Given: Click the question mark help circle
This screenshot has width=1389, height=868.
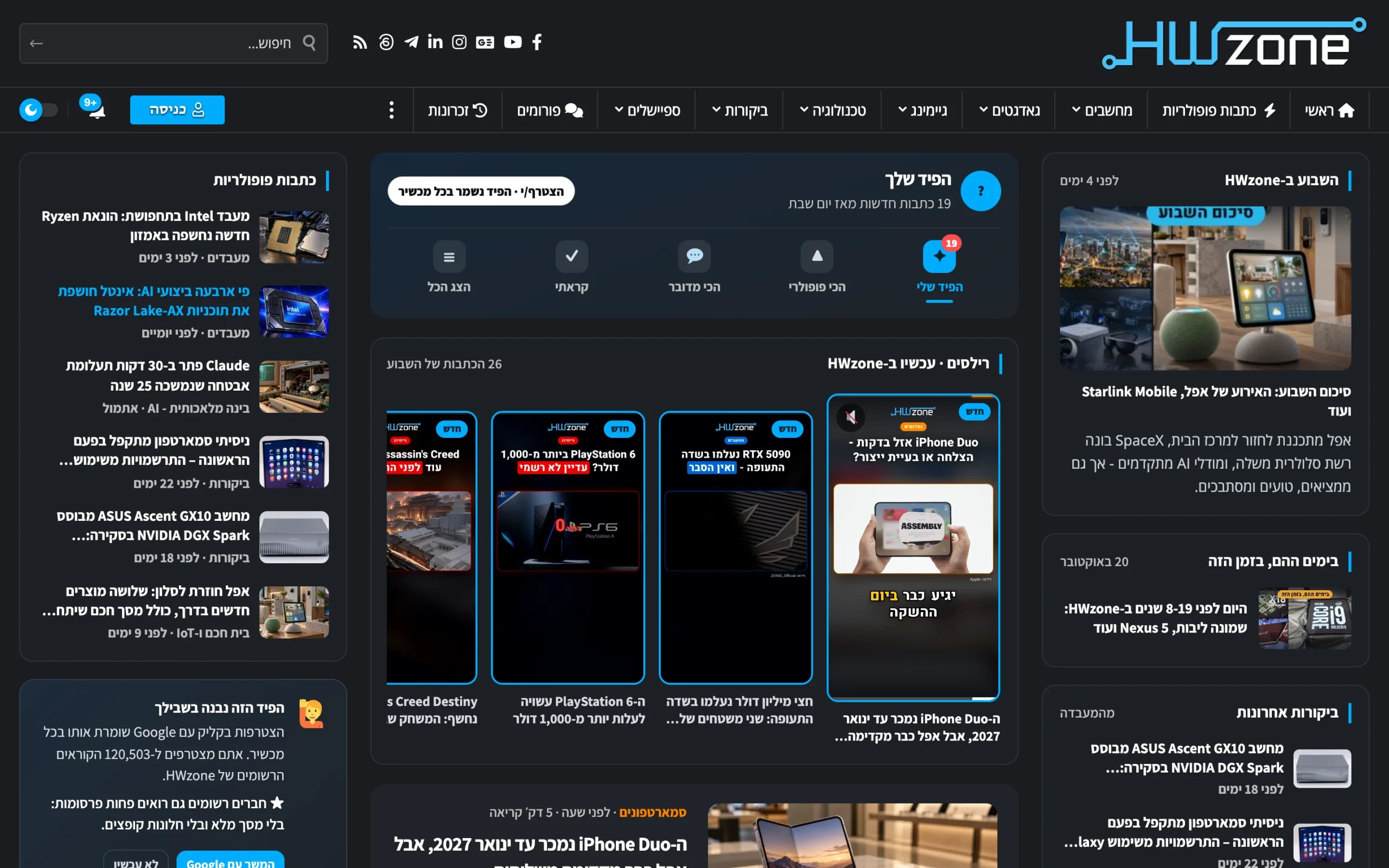Looking at the screenshot, I should 980,190.
